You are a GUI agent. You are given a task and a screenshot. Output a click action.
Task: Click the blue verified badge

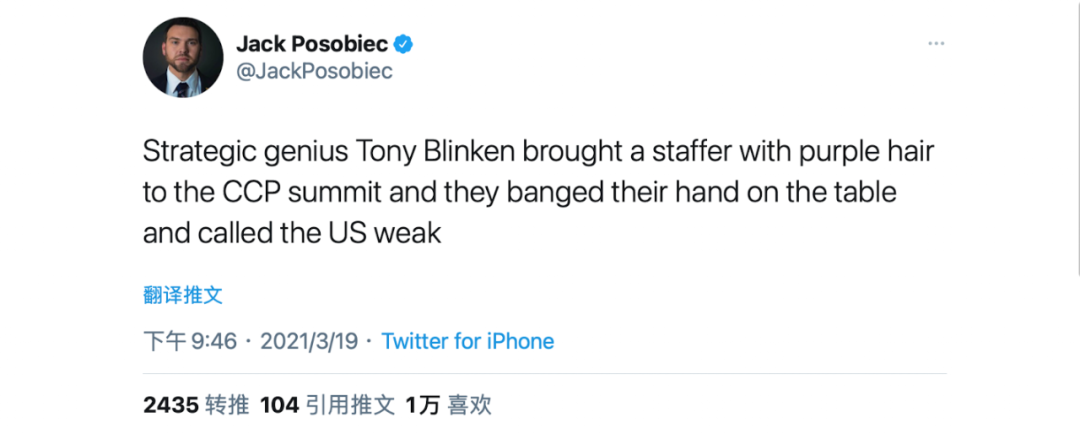(403, 44)
